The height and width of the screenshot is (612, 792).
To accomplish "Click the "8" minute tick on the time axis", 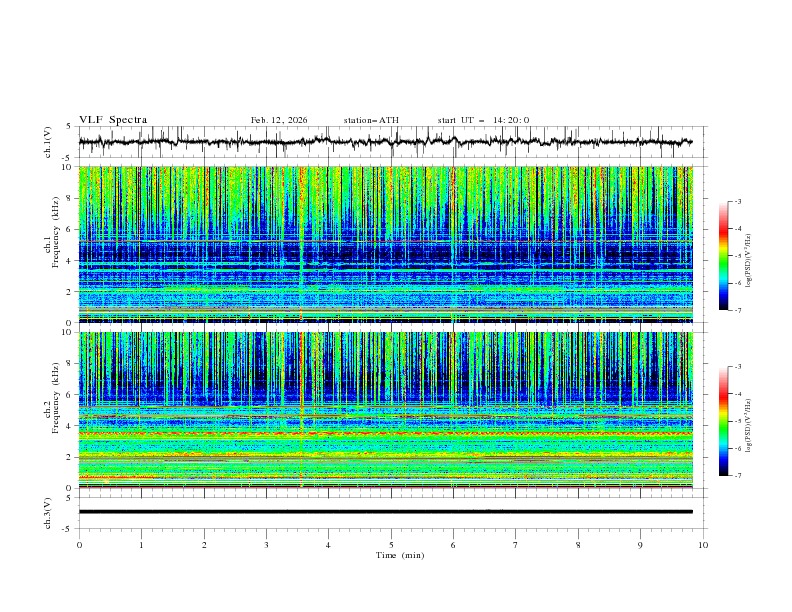I will (578, 545).
